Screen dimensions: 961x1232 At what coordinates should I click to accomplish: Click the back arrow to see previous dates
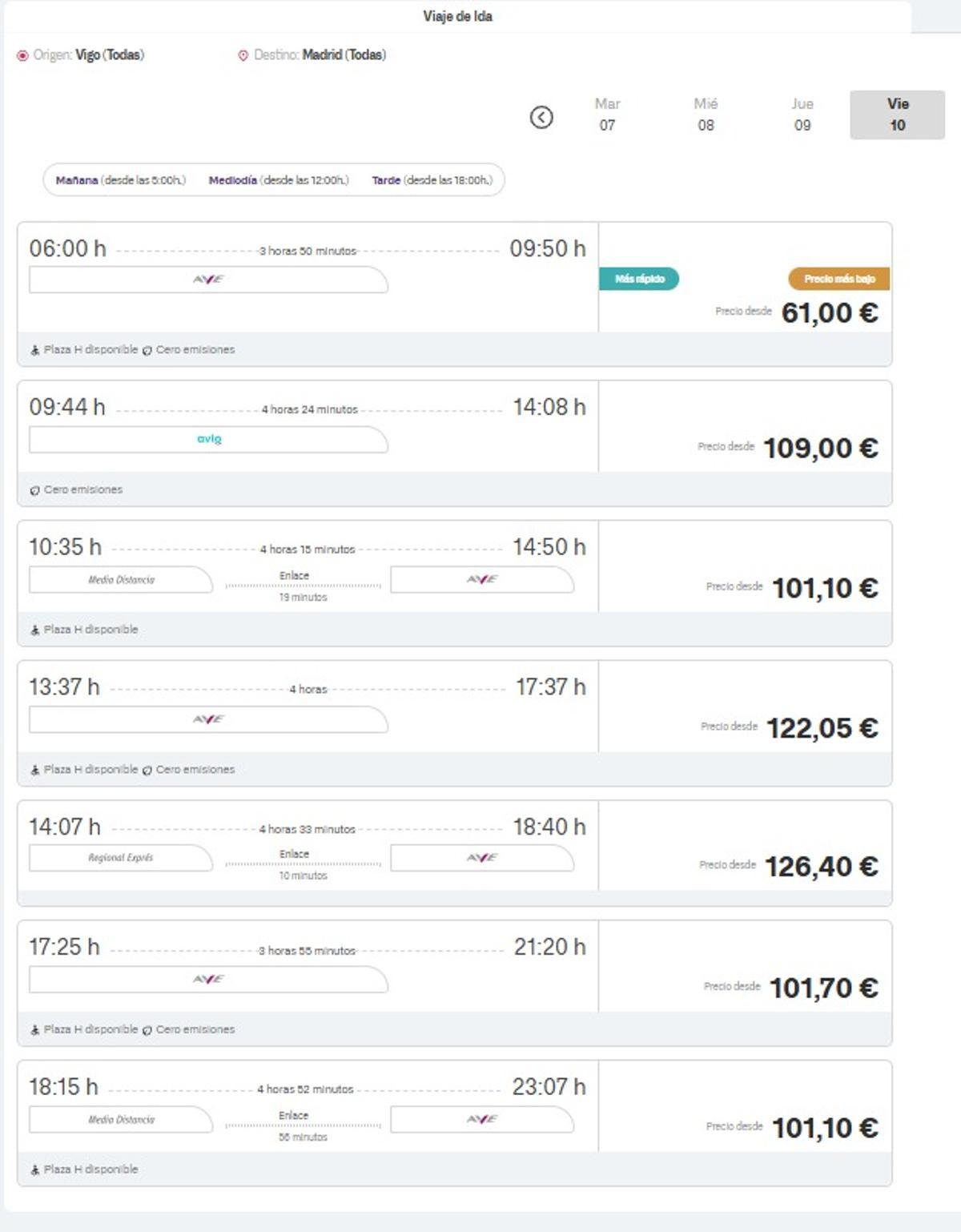(543, 115)
